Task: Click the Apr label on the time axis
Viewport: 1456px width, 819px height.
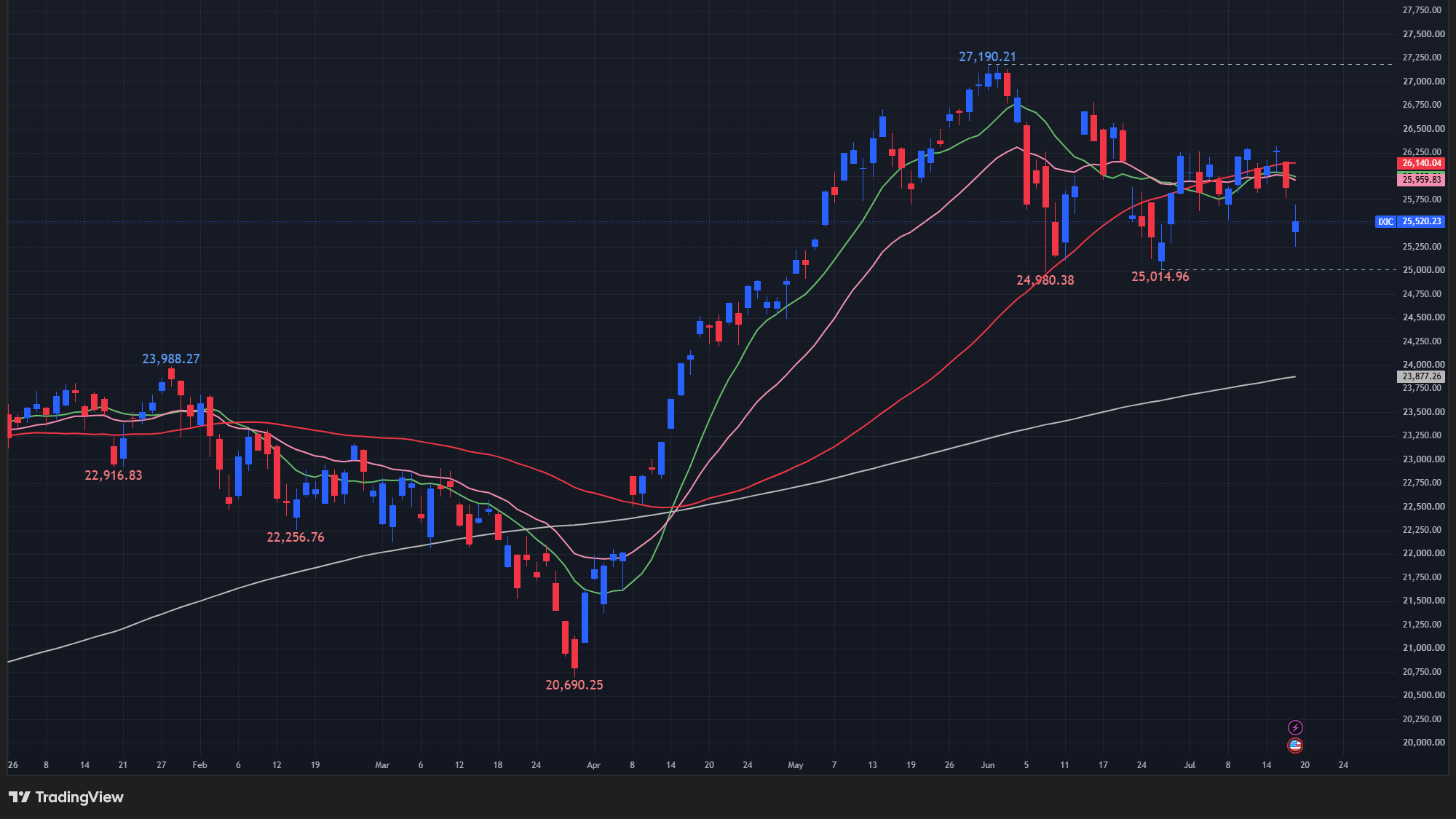Action: click(x=594, y=765)
